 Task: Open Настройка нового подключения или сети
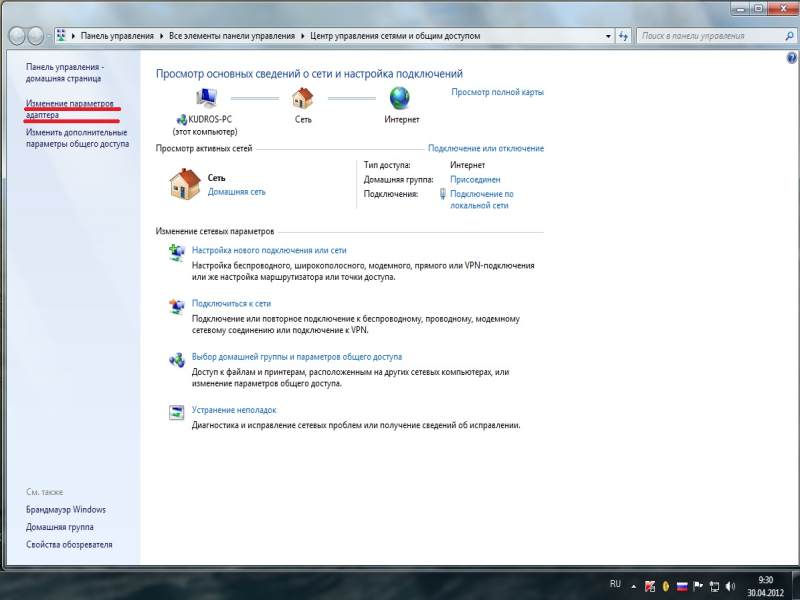click(269, 250)
